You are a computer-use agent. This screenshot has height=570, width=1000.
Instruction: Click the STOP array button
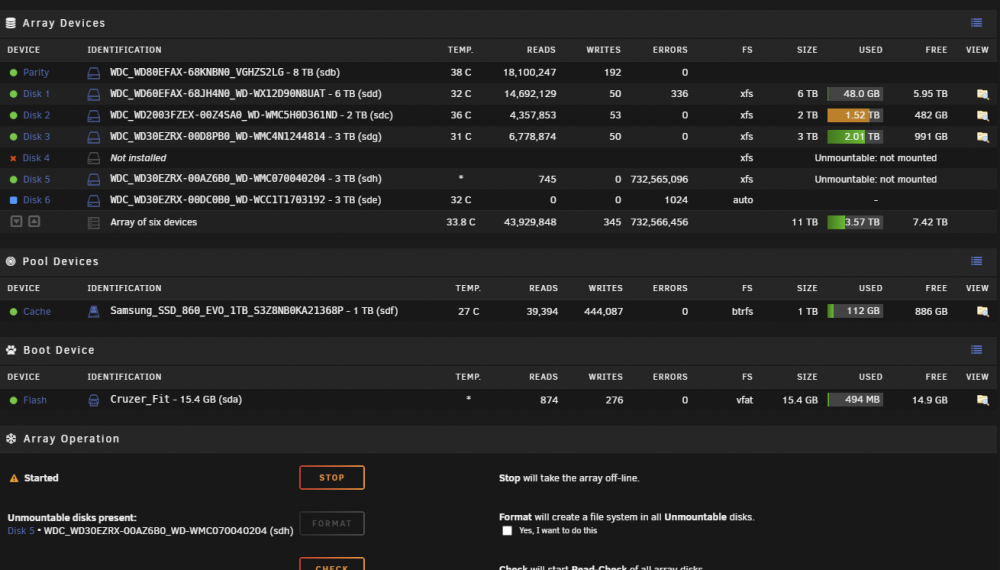coord(332,478)
